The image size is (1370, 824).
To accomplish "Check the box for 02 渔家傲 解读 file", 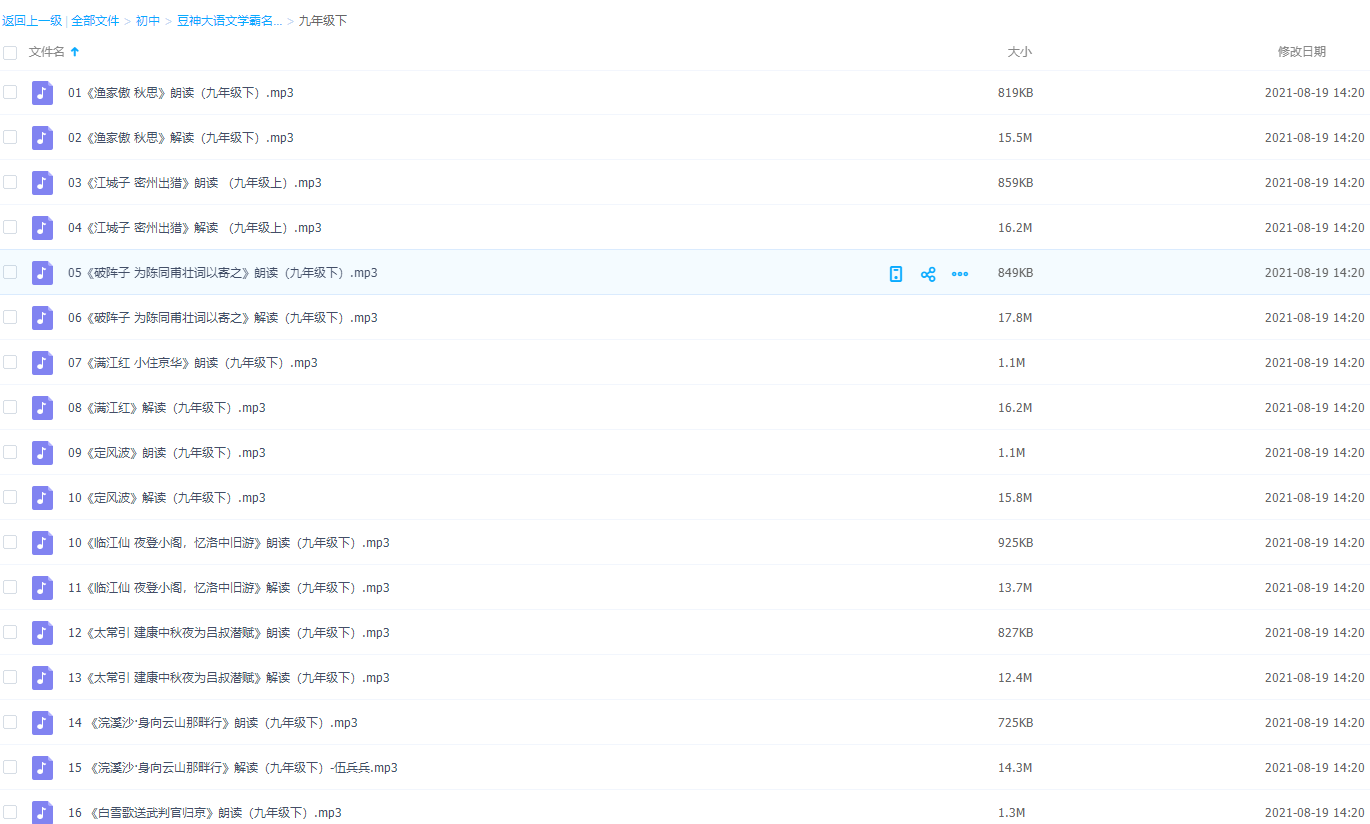I will tap(10, 137).
